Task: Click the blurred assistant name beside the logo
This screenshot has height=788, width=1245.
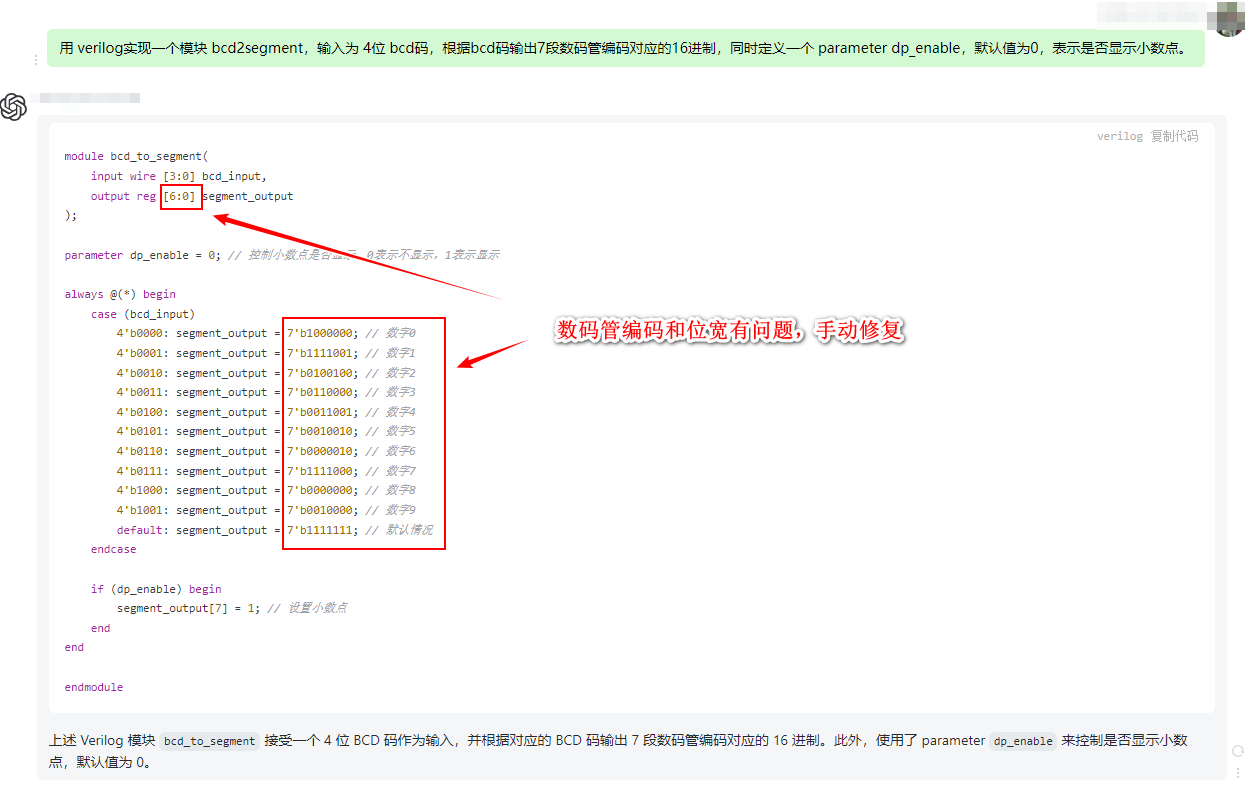Action: tap(85, 98)
